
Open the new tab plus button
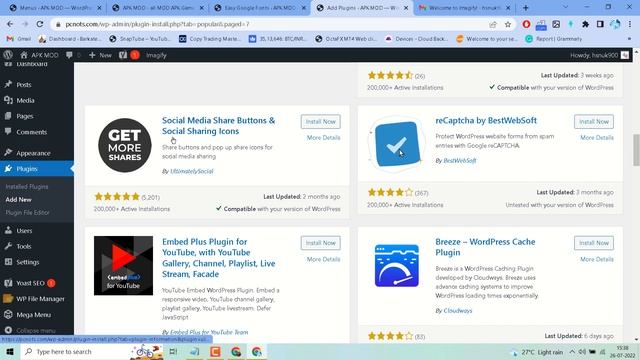(x=525, y=7)
